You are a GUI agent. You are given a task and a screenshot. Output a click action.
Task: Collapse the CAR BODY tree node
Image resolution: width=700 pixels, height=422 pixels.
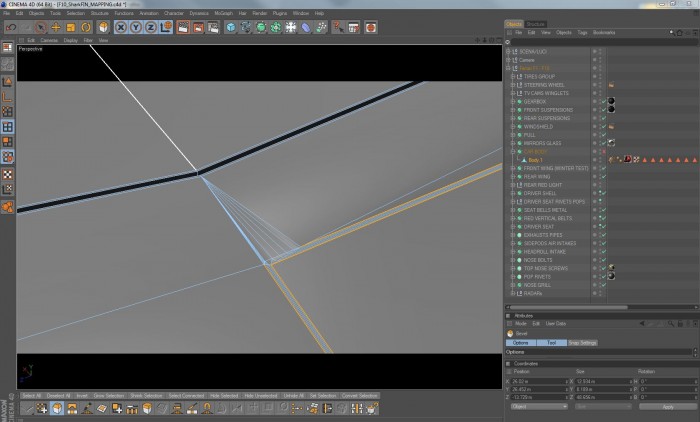click(x=512, y=152)
